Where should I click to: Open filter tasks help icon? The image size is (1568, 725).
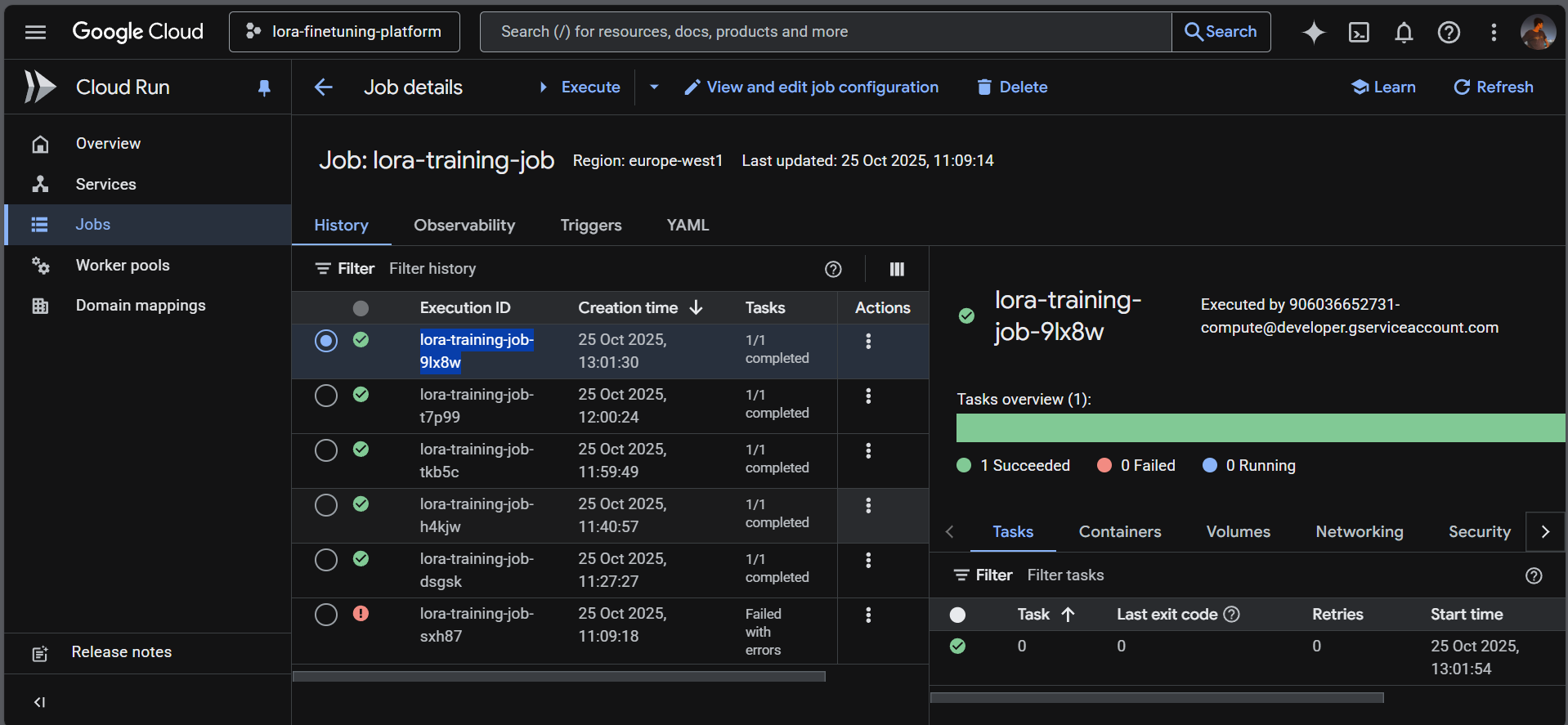pyautogui.click(x=1534, y=575)
